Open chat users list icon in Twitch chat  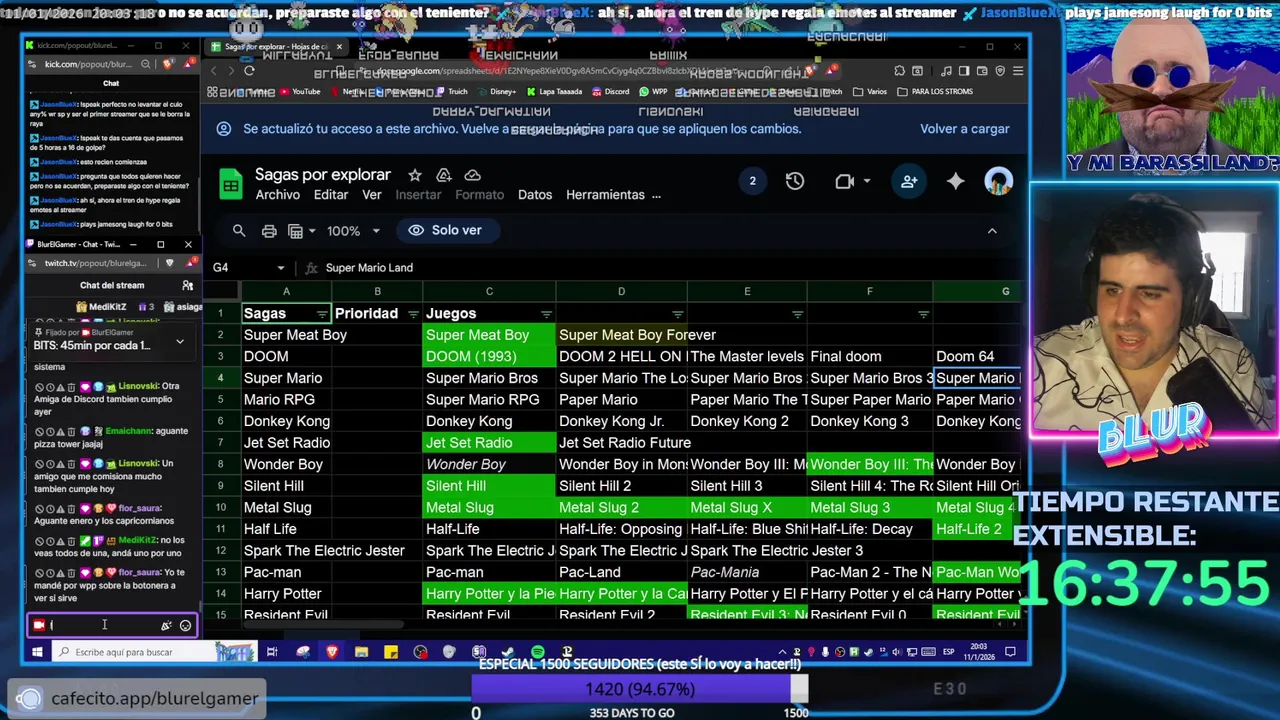pyautogui.click(x=187, y=285)
